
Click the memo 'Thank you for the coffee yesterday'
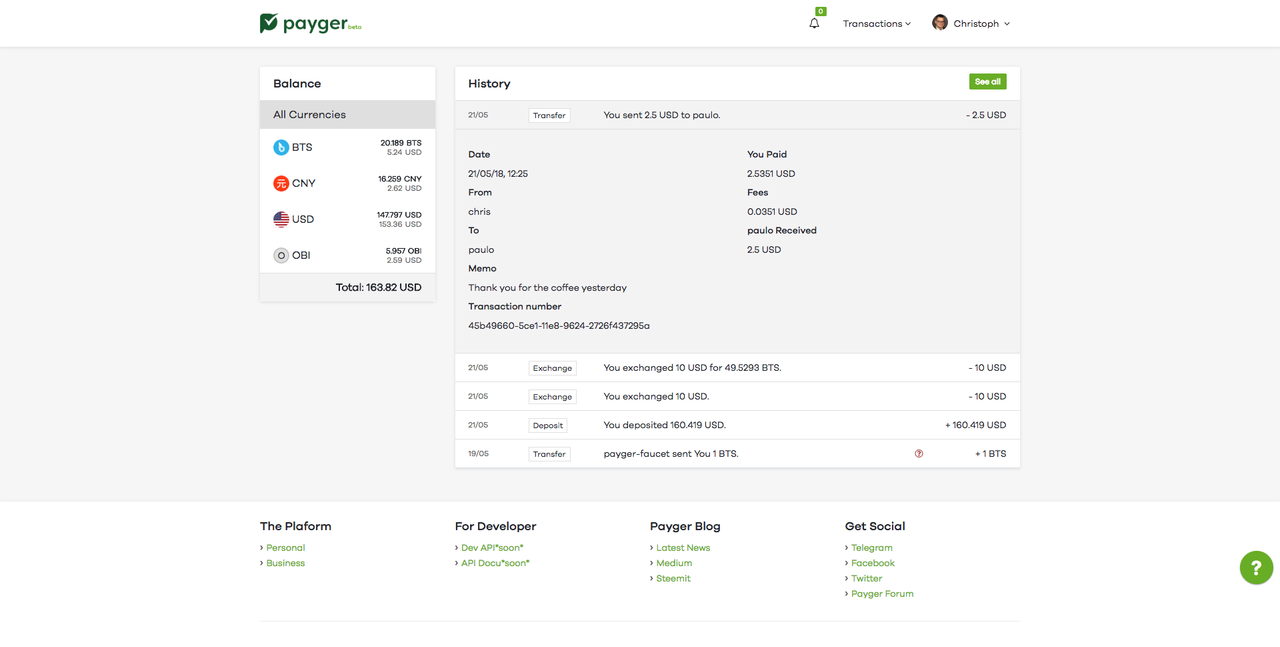(x=547, y=288)
